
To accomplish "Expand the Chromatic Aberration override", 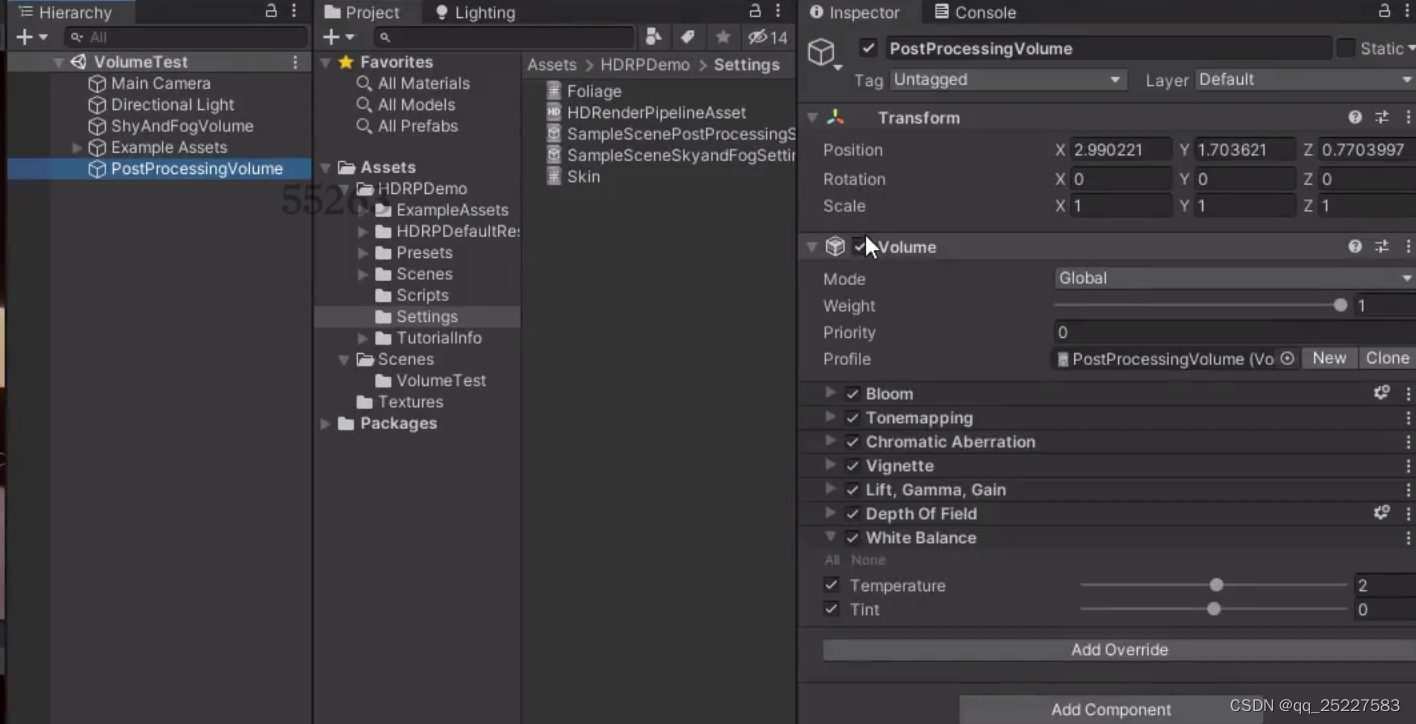I will [x=830, y=441].
